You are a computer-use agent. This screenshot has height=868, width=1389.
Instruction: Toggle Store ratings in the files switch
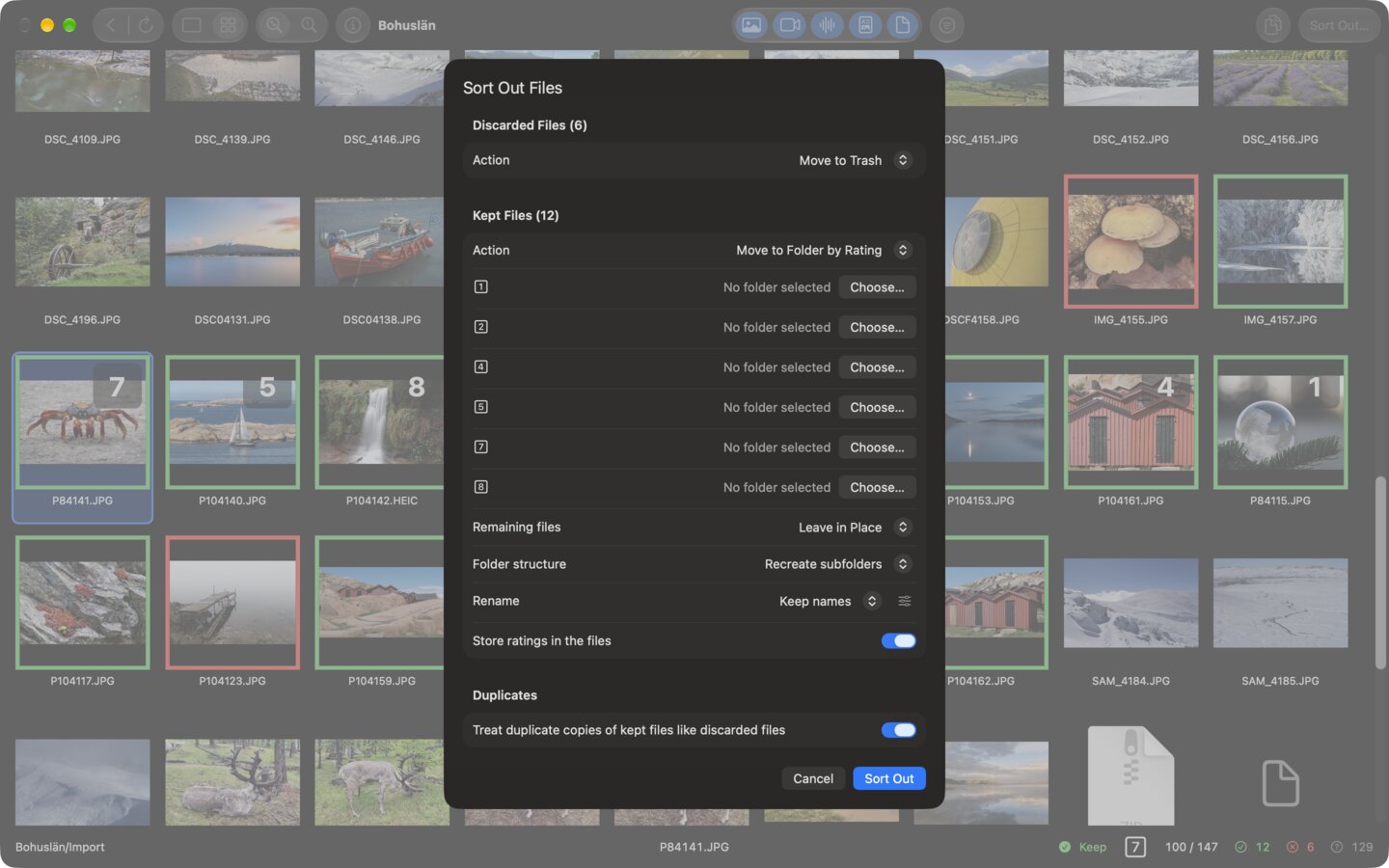tap(899, 641)
